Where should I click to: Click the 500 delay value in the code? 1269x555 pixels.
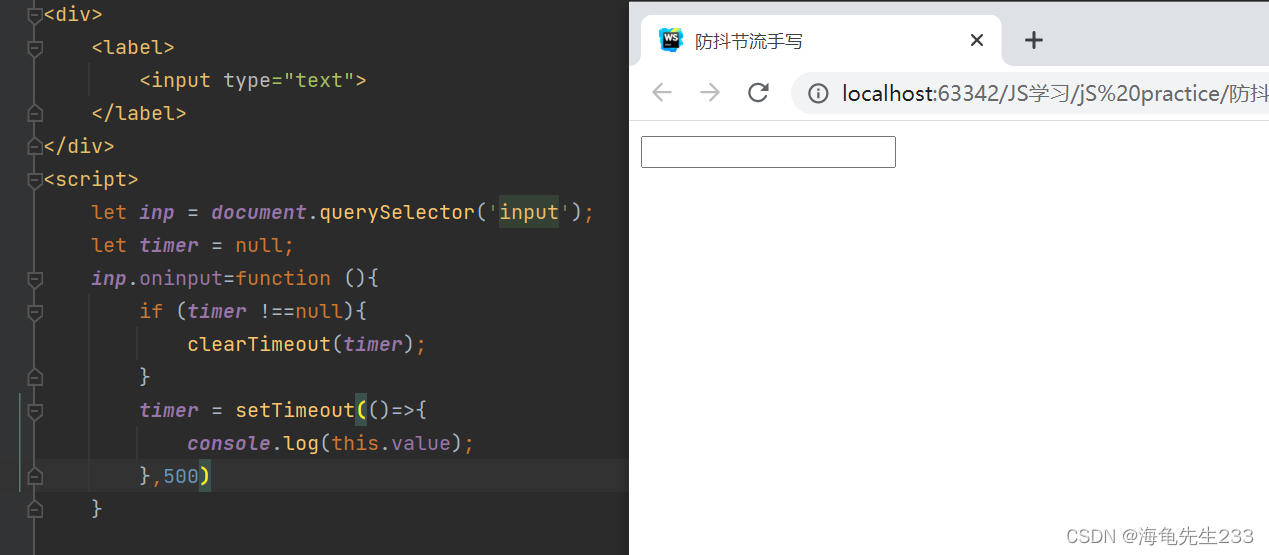pyautogui.click(x=181, y=476)
